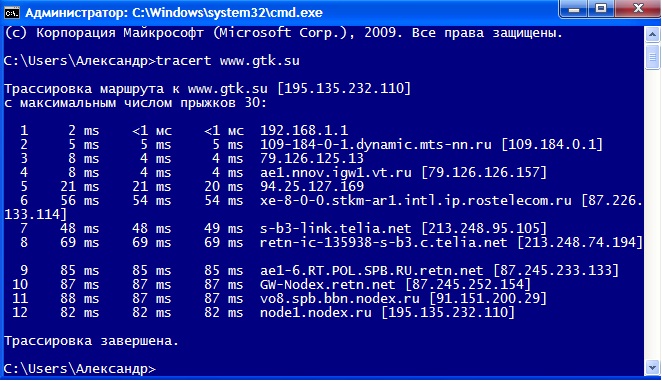The image size is (662, 381).
Task: Click the s-b3-link.telia.net hostname
Action: (336, 229)
